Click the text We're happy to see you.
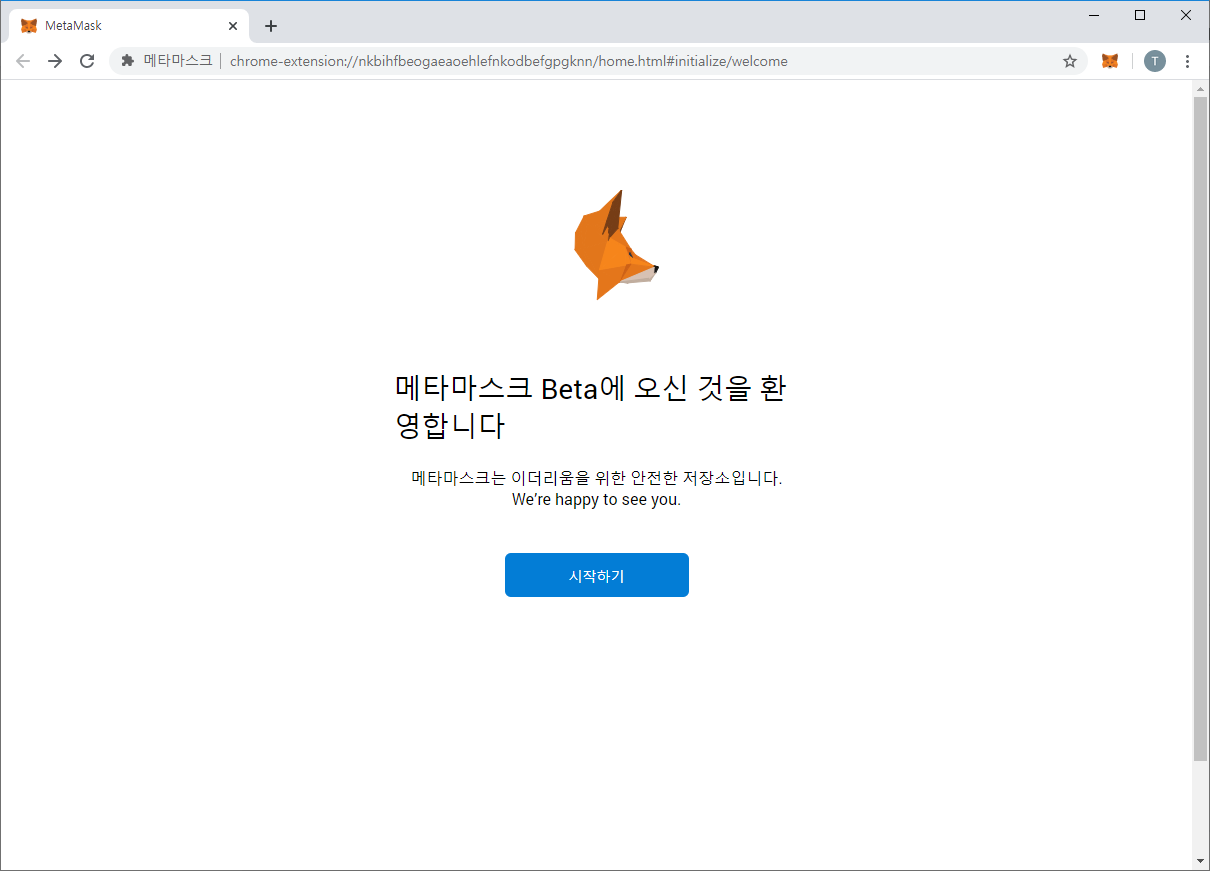The width and height of the screenshot is (1210, 871). coord(596,499)
